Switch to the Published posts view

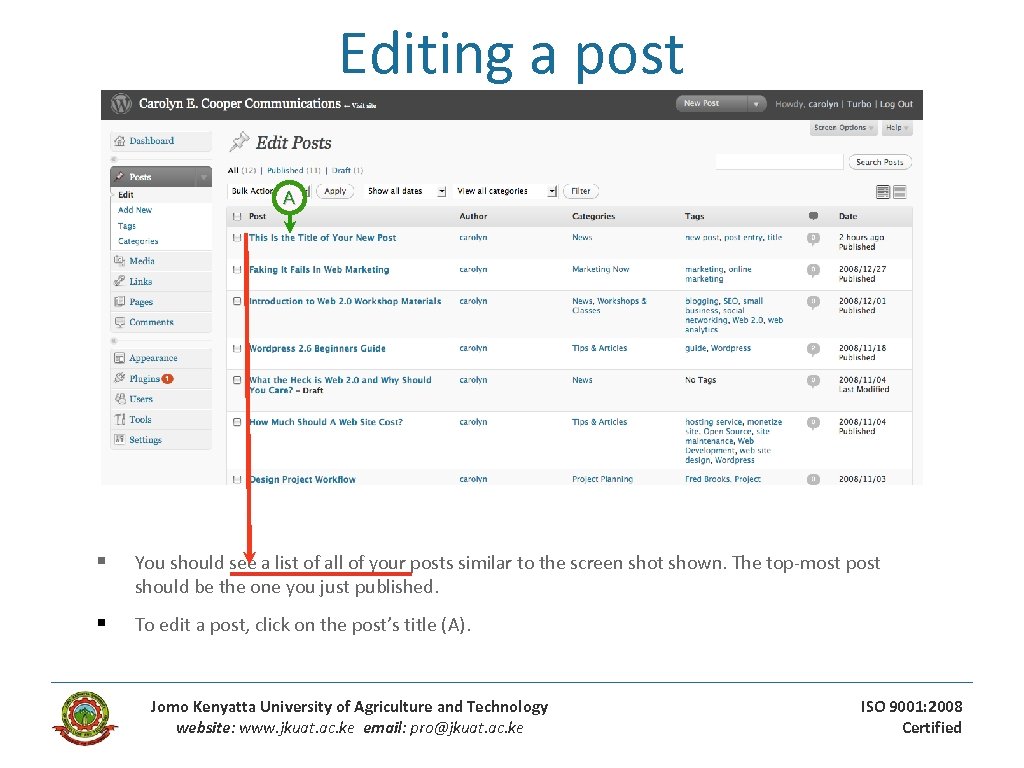pos(285,170)
